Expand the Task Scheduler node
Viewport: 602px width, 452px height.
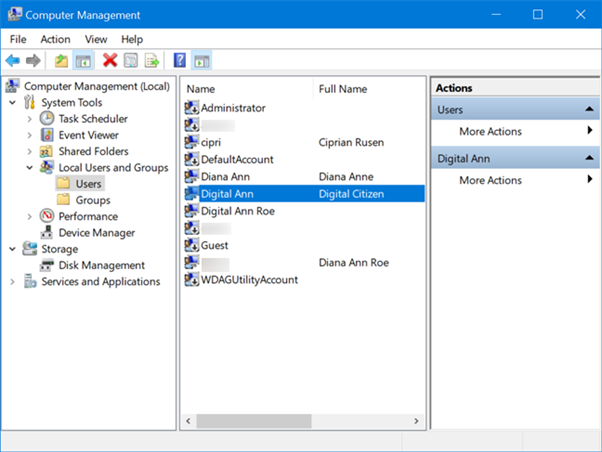(29, 119)
